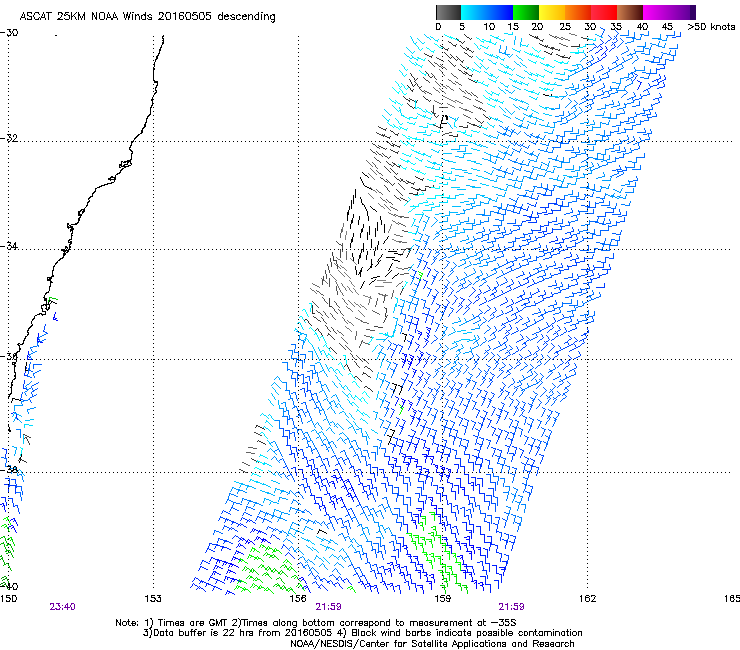The height and width of the screenshot is (650, 740).
Task: Click the "-34" latitude axis label
Action: (x=9, y=246)
